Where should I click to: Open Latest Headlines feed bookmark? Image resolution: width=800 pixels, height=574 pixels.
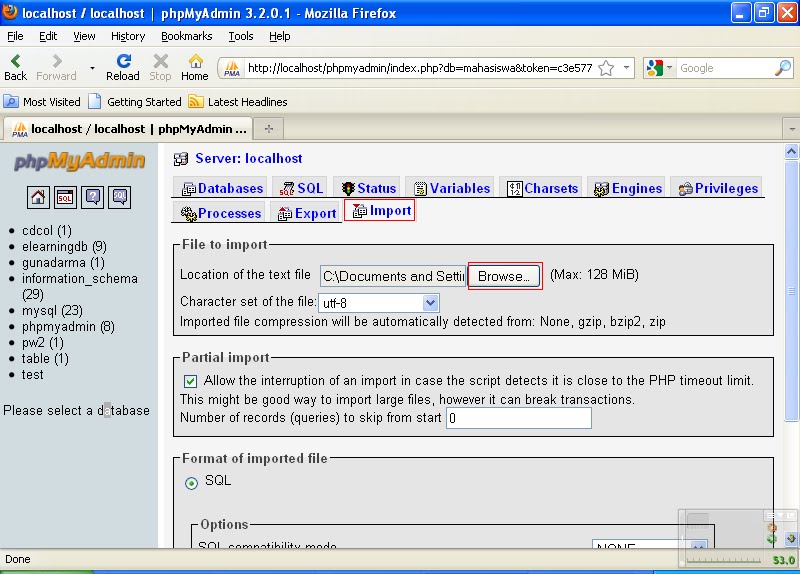238,102
